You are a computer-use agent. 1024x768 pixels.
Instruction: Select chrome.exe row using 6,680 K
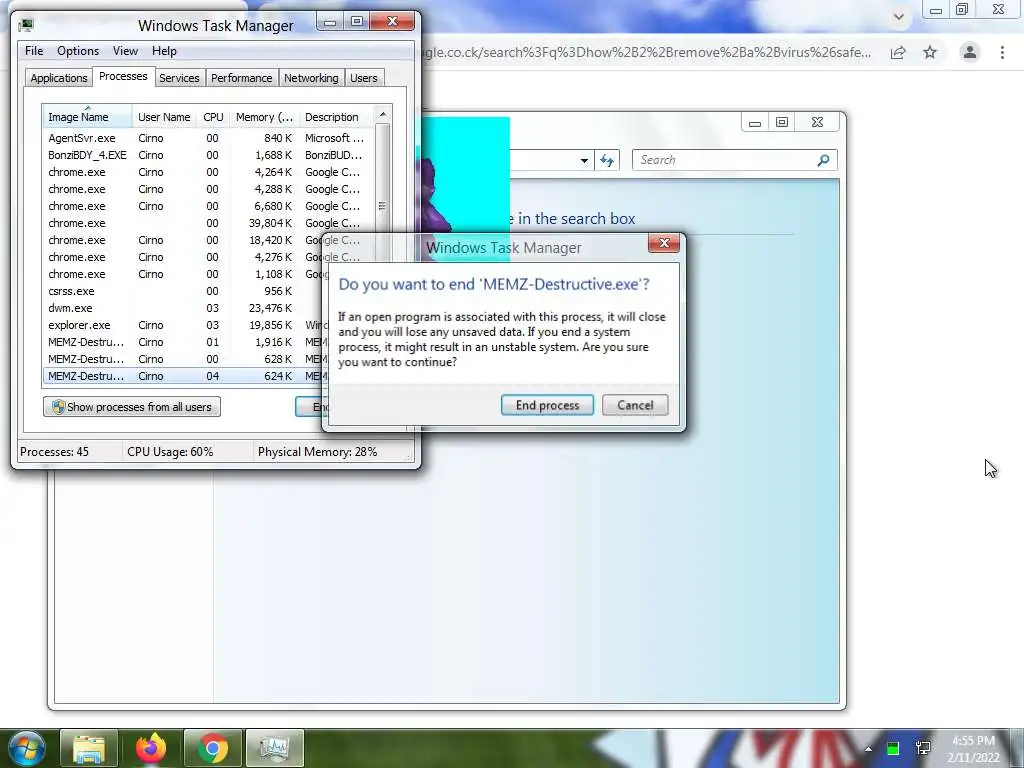(x=209, y=206)
